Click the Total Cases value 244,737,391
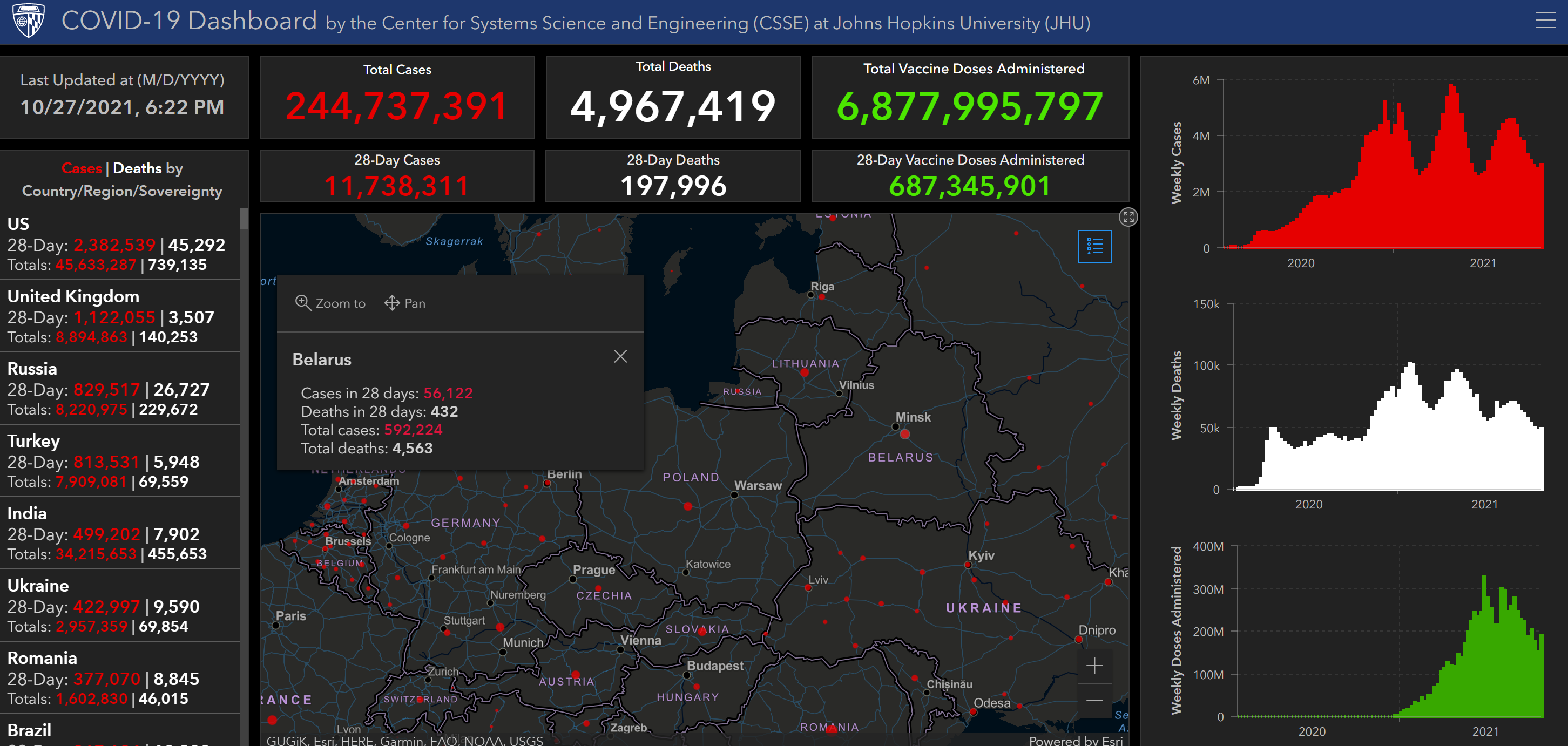This screenshot has height=746, width=1568. tap(397, 106)
